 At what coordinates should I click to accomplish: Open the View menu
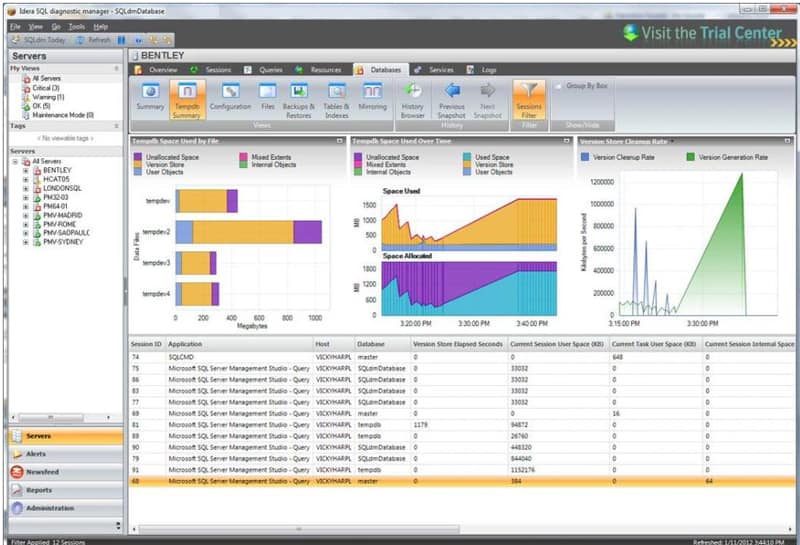(35, 27)
